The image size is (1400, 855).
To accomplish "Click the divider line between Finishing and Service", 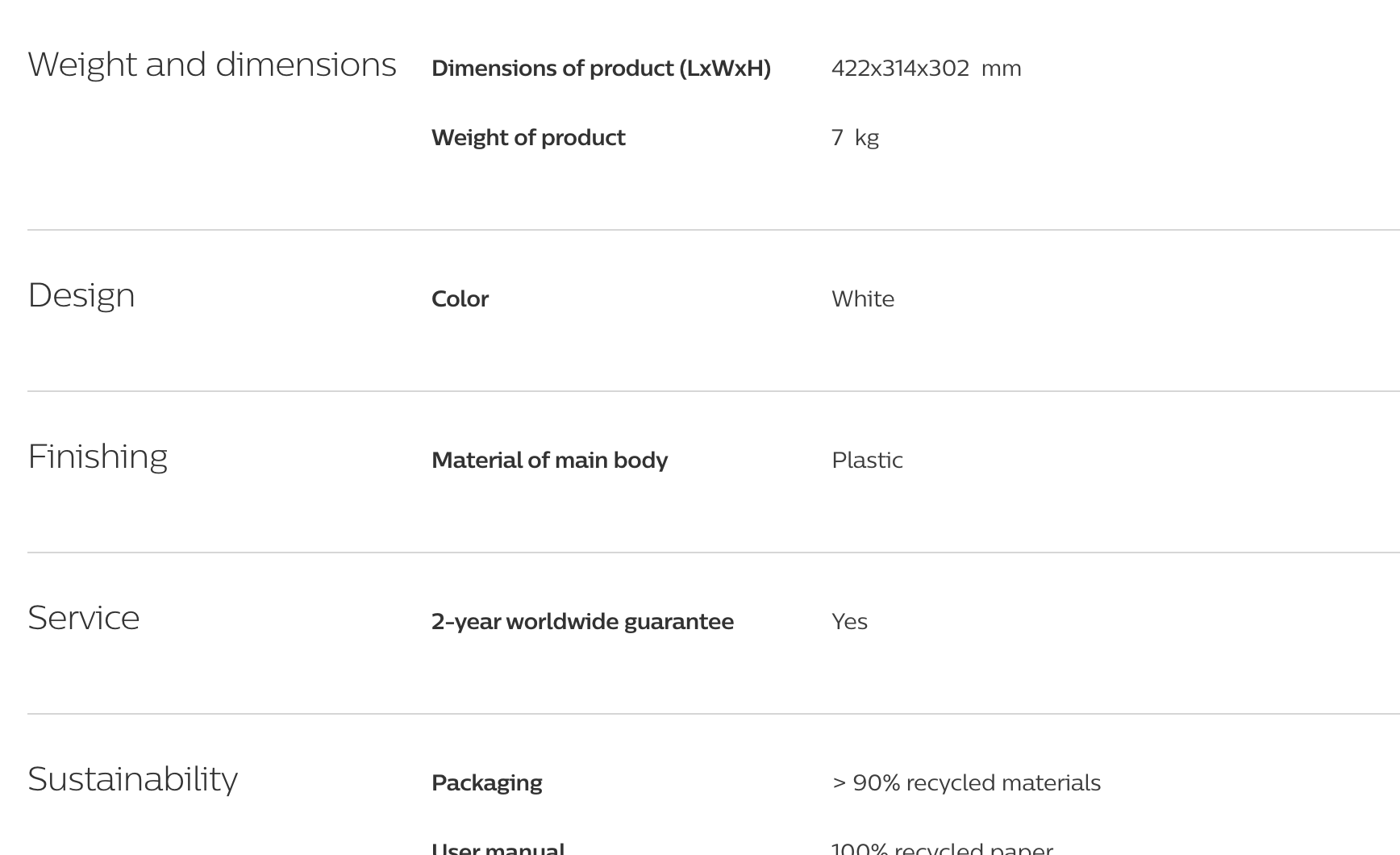I will click(x=713, y=553).
